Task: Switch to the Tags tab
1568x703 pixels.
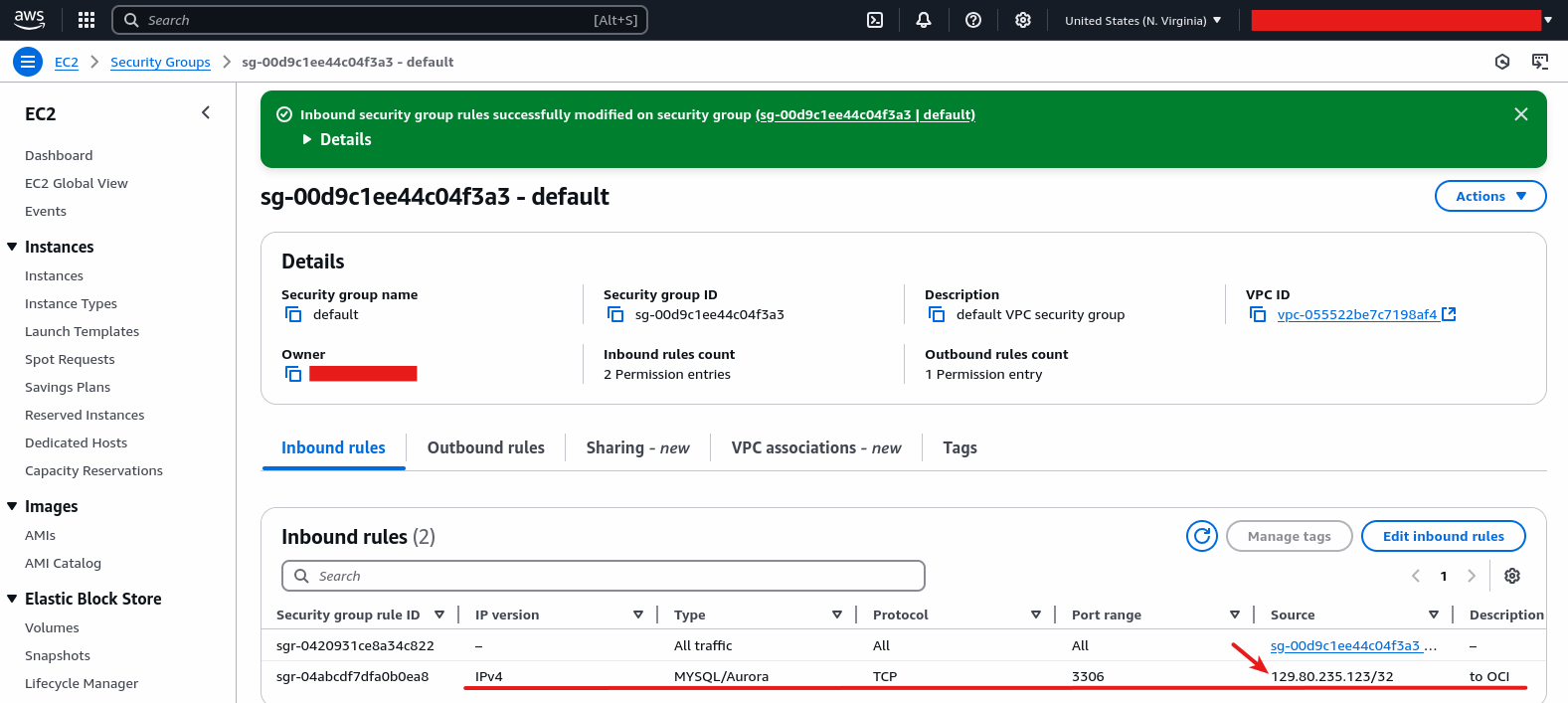Action: (959, 447)
